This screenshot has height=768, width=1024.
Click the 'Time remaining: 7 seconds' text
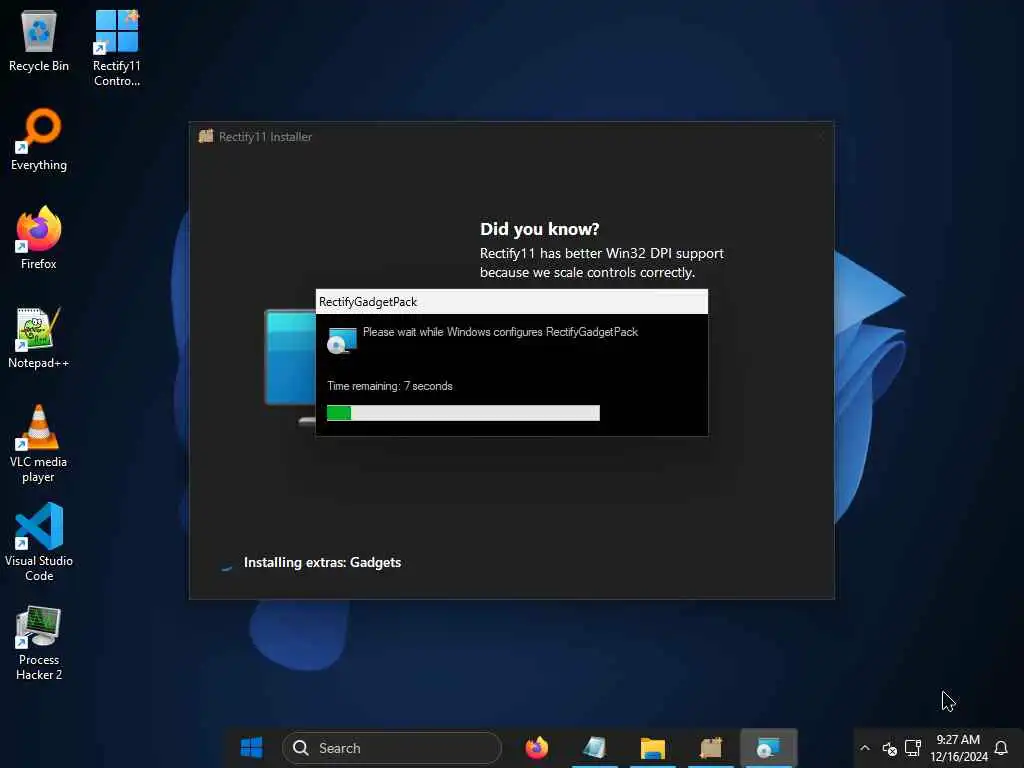pyautogui.click(x=390, y=386)
